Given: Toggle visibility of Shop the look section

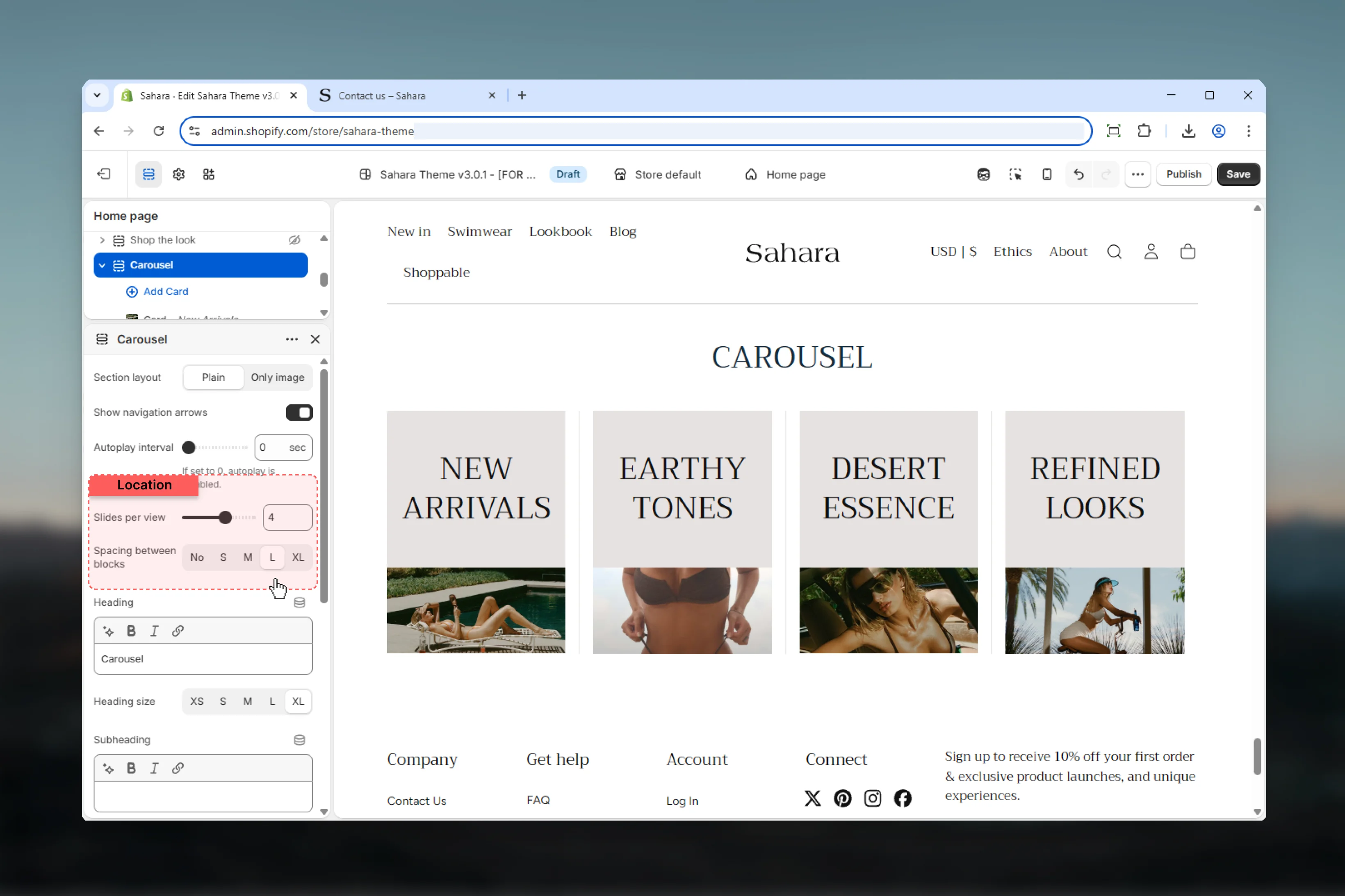Looking at the screenshot, I should pos(294,240).
